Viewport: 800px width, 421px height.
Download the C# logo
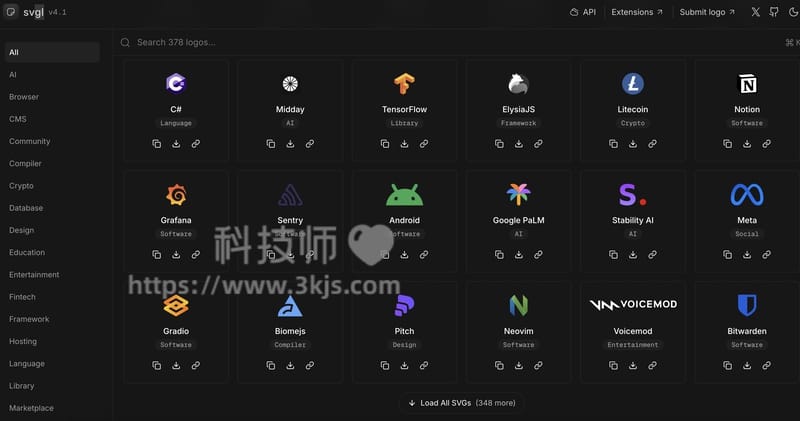[x=176, y=144]
